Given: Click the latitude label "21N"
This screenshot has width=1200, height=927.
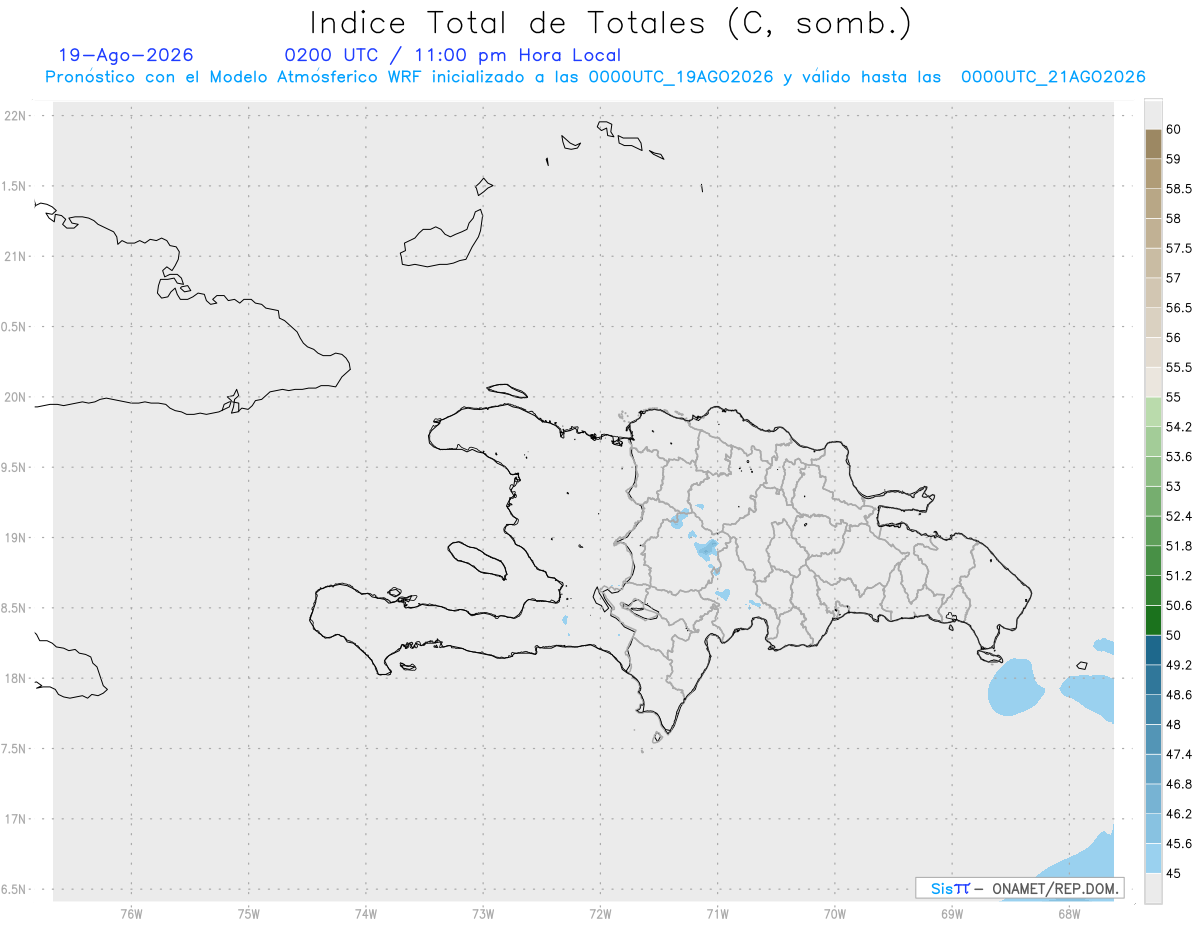Looking at the screenshot, I should point(15,256).
